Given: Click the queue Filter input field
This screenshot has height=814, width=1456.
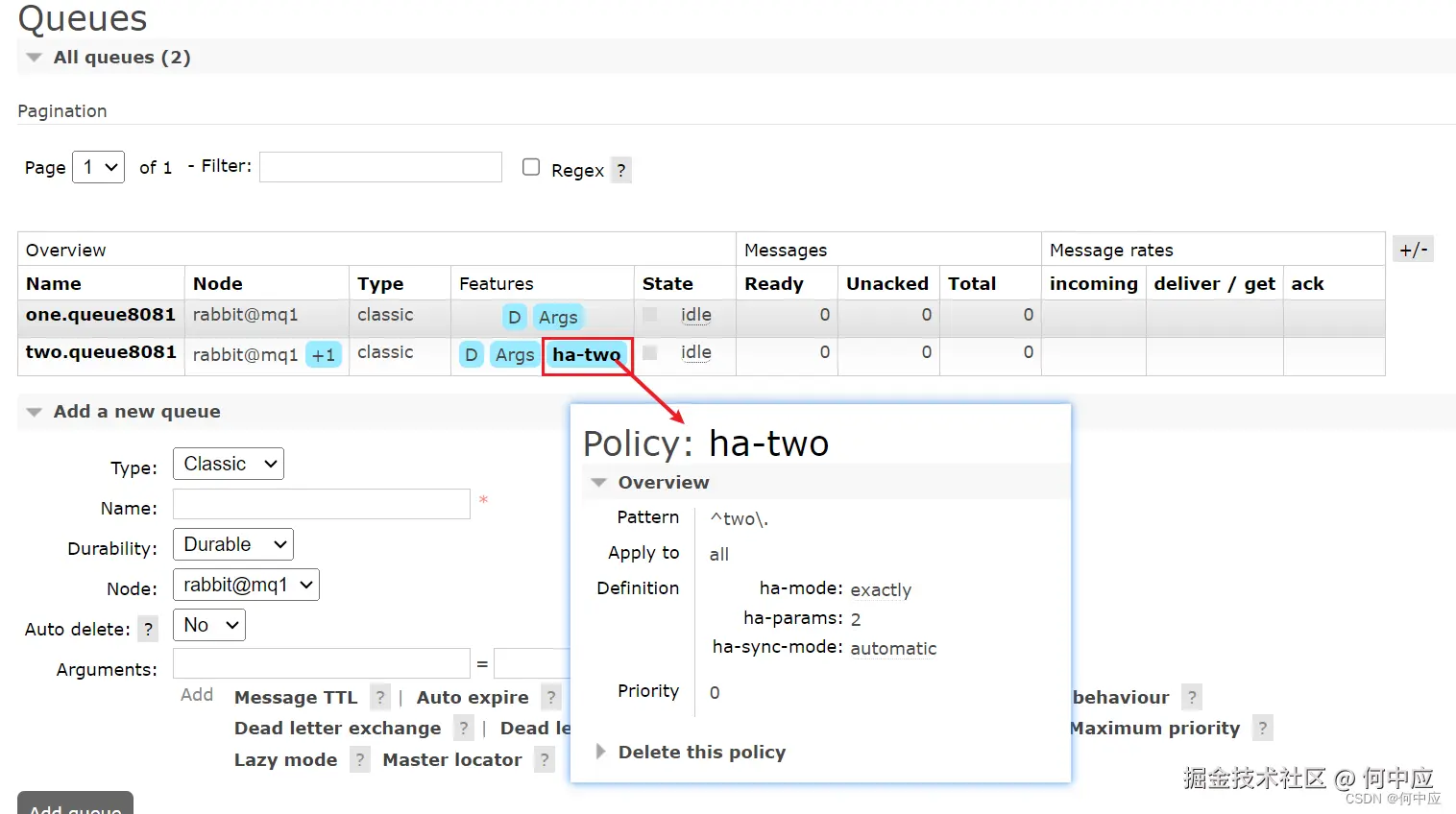Looking at the screenshot, I should click(380, 167).
